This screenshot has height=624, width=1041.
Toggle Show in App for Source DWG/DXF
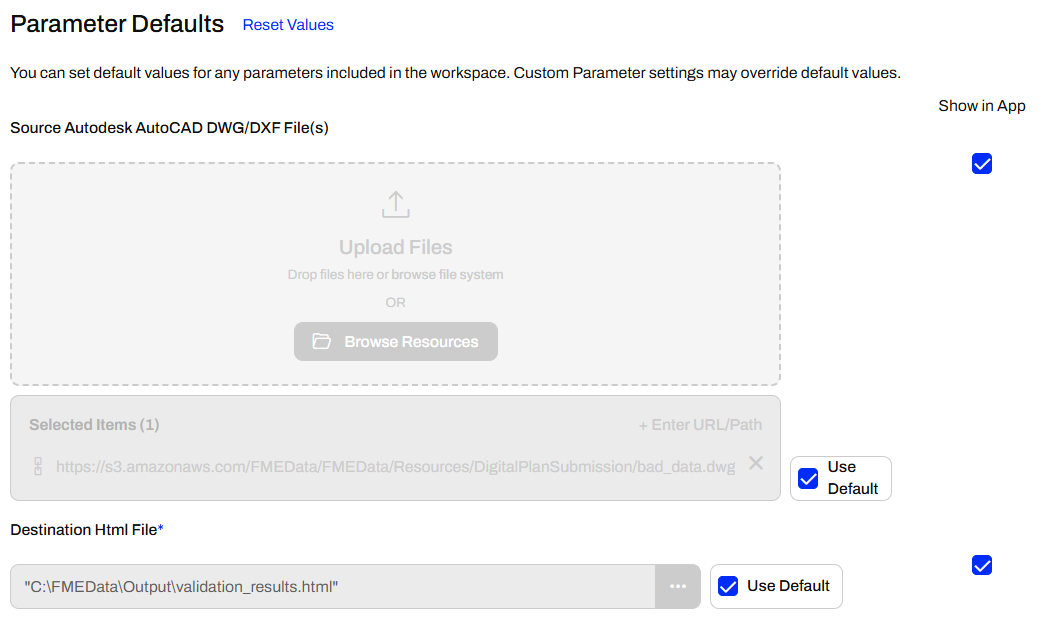(x=982, y=164)
